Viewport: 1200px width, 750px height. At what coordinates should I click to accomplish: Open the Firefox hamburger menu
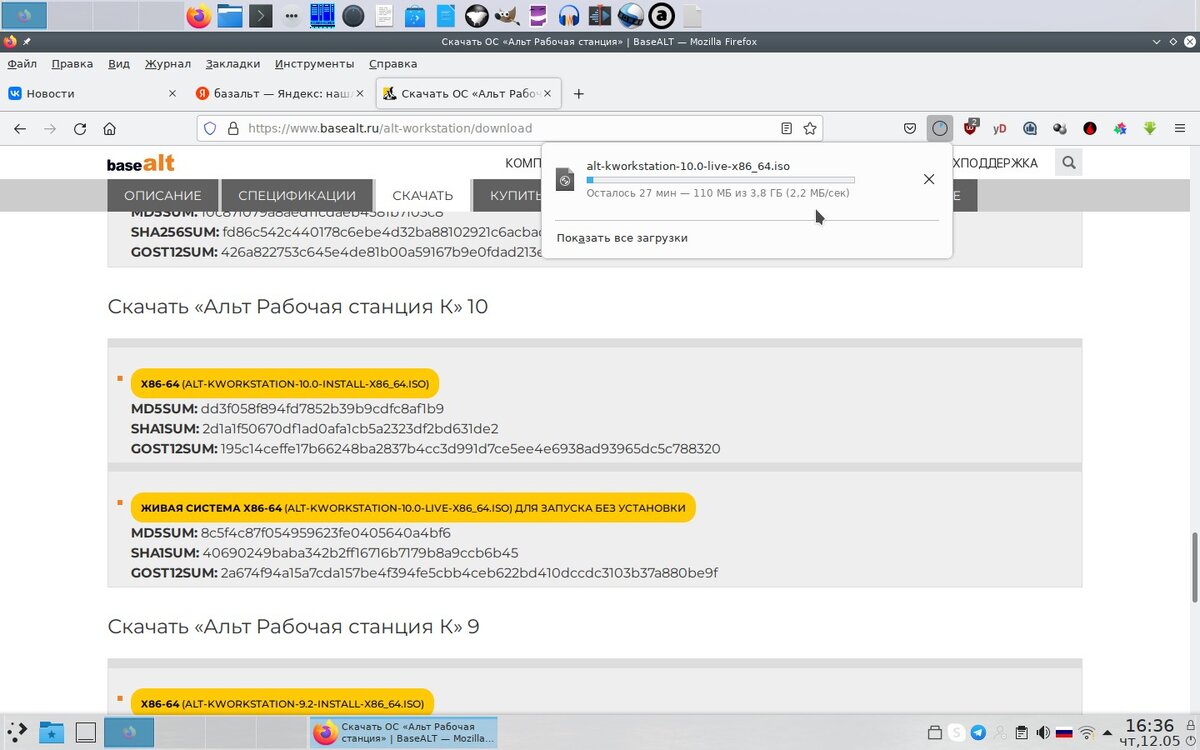[1179, 128]
